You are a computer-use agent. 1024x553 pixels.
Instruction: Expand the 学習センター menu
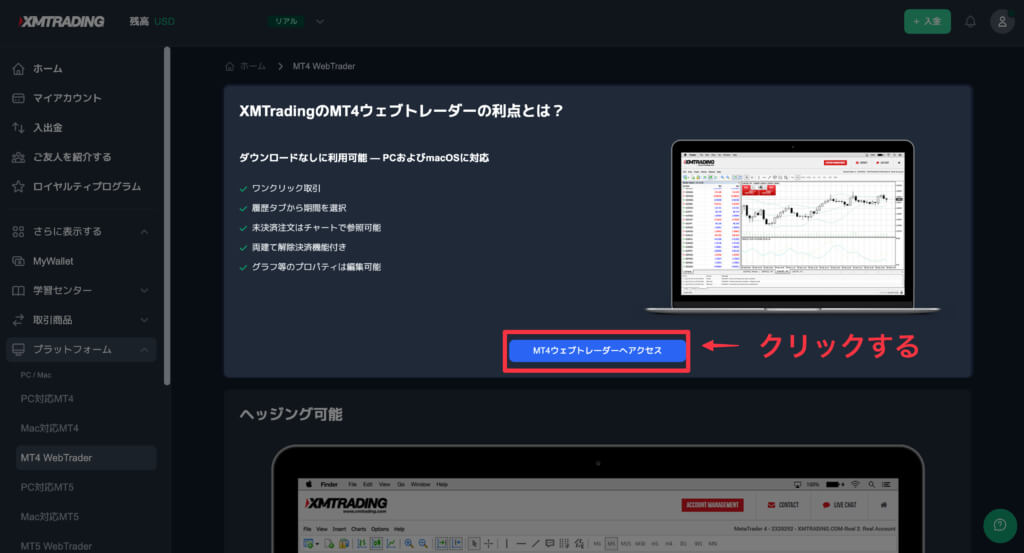pyautogui.click(x=144, y=291)
